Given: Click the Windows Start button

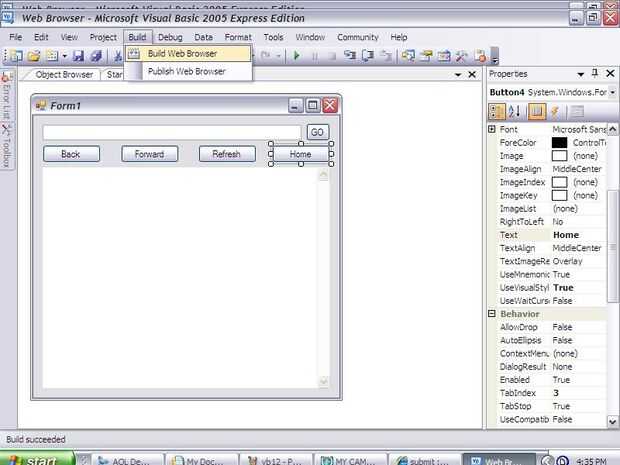Looking at the screenshot, I should [x=37, y=459].
